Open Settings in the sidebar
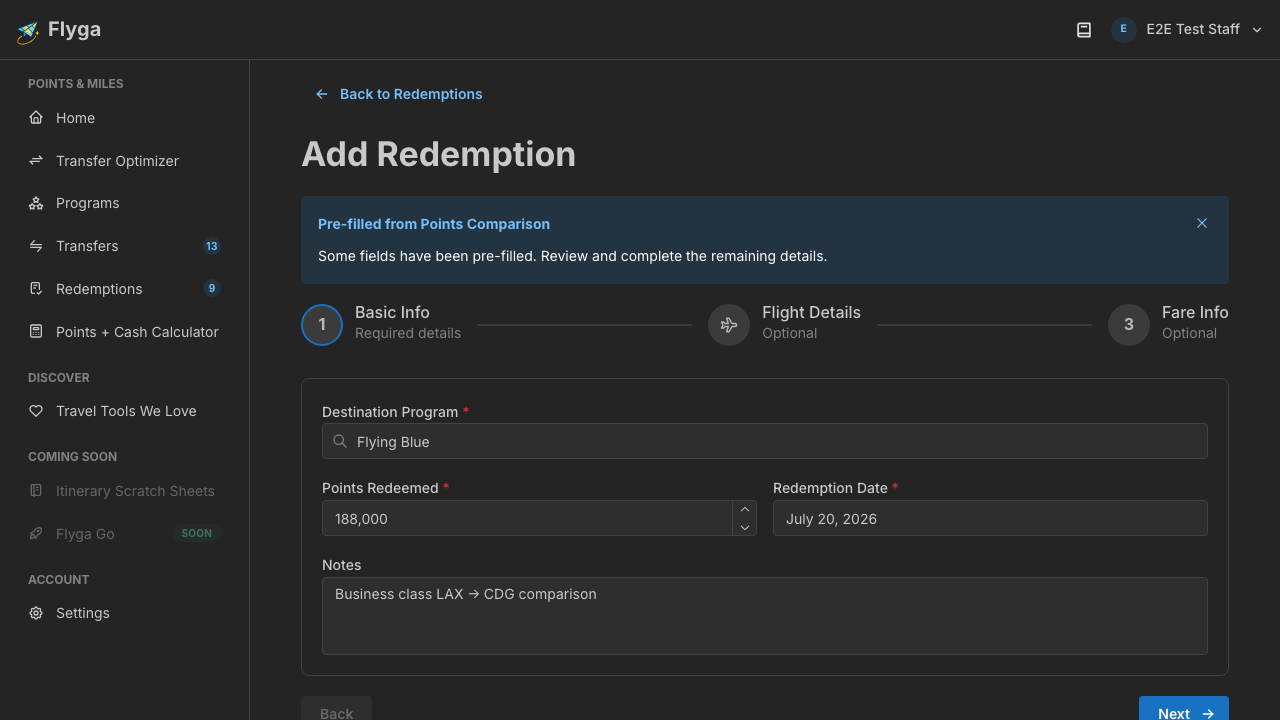 [x=124, y=613]
